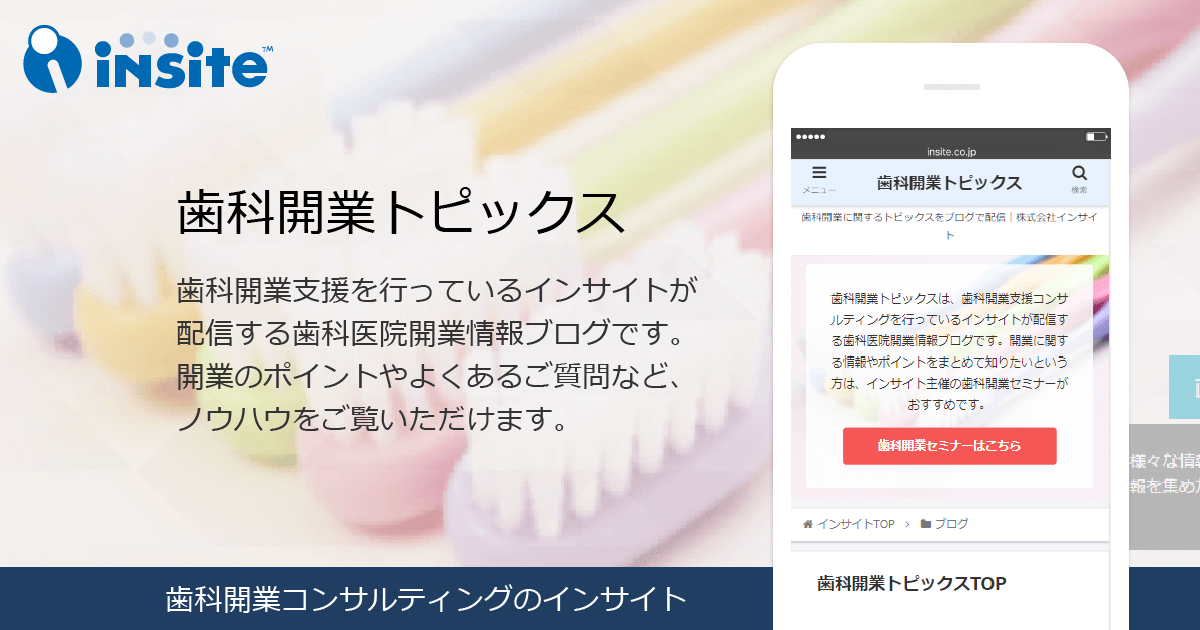The height and width of the screenshot is (630, 1200).
Task: Click the battery icon in phone status bar
Action: tap(1097, 136)
